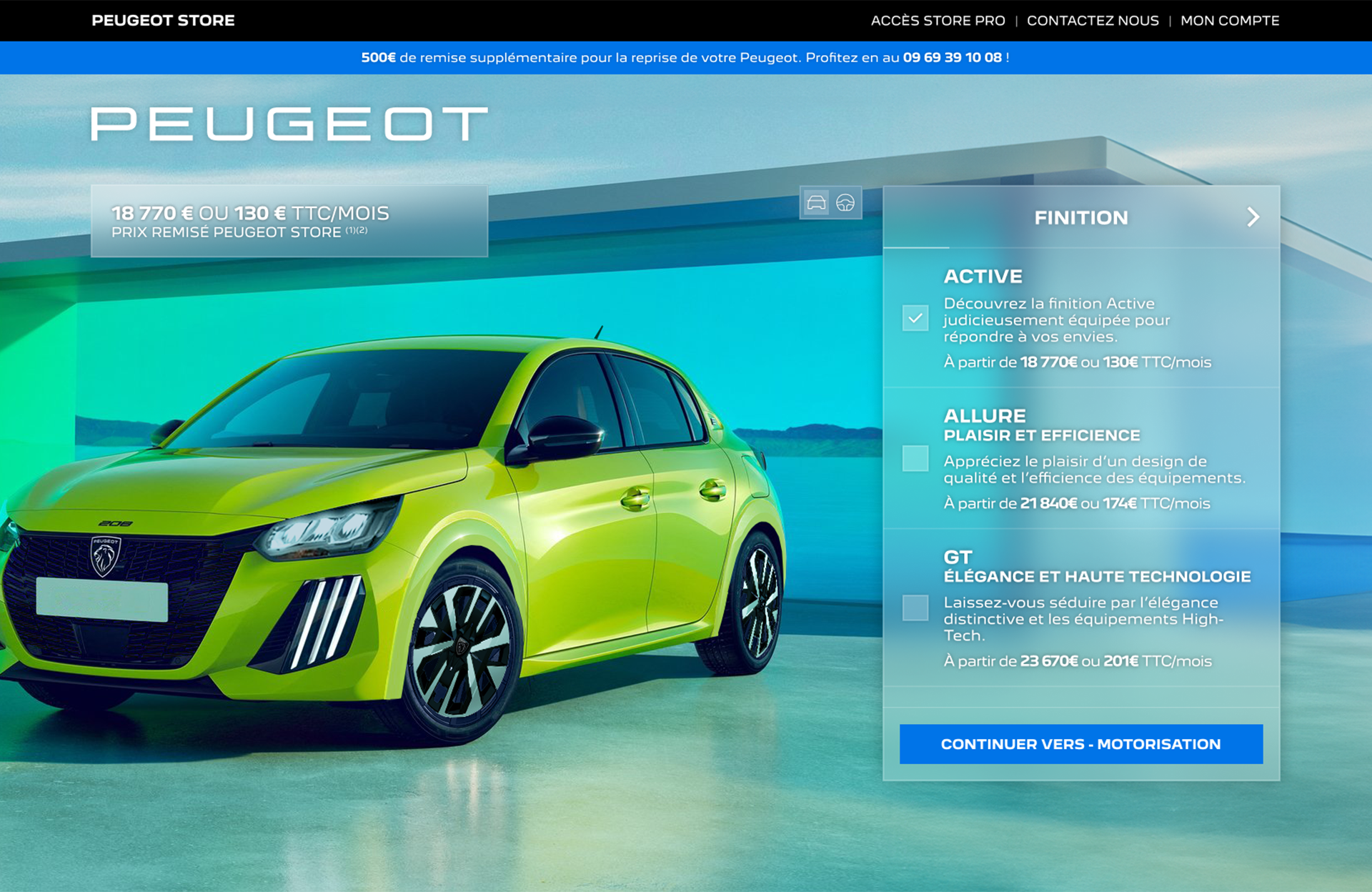Click the GT finish heading

pos(958,557)
